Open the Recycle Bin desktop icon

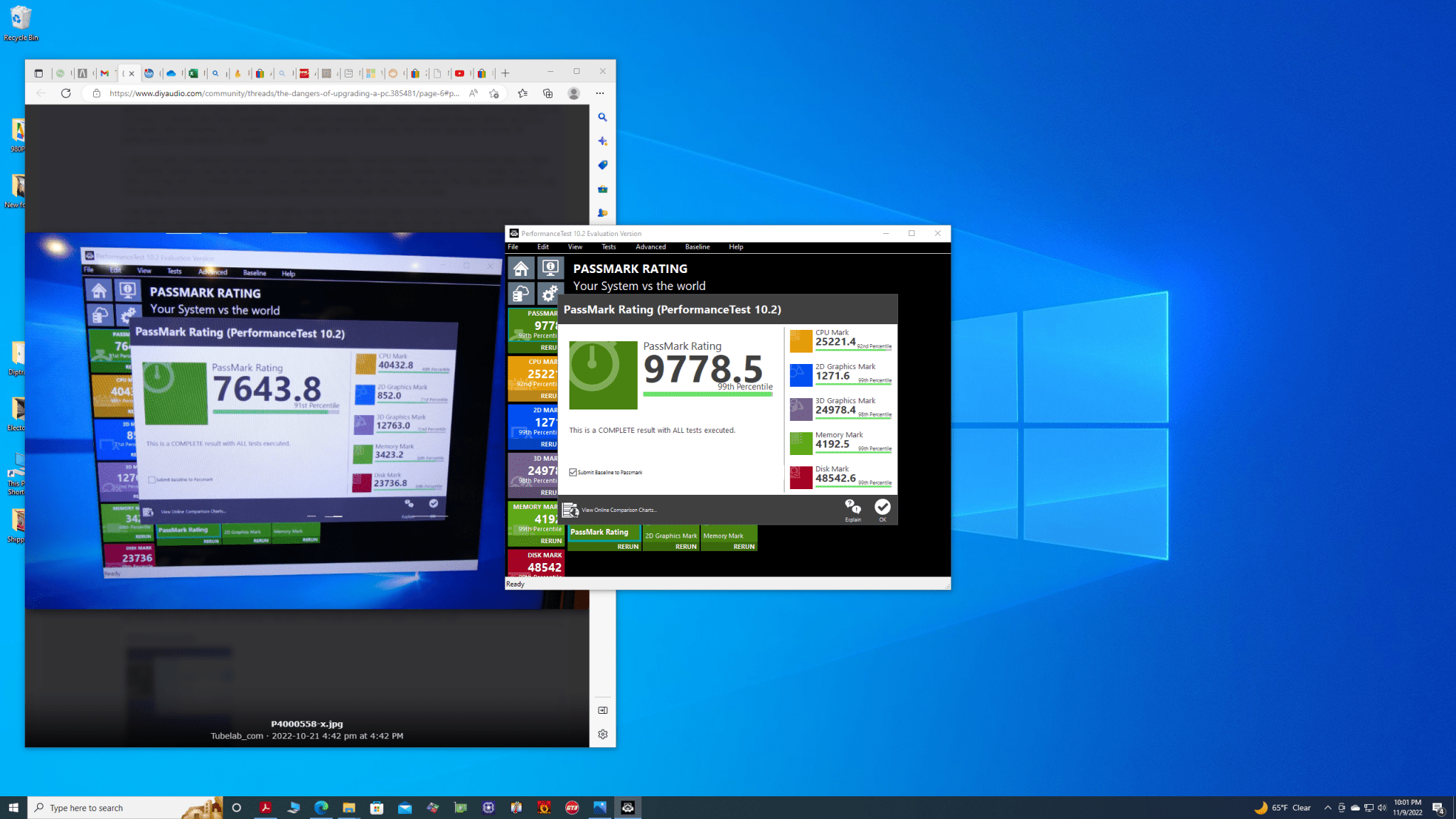coord(21,23)
